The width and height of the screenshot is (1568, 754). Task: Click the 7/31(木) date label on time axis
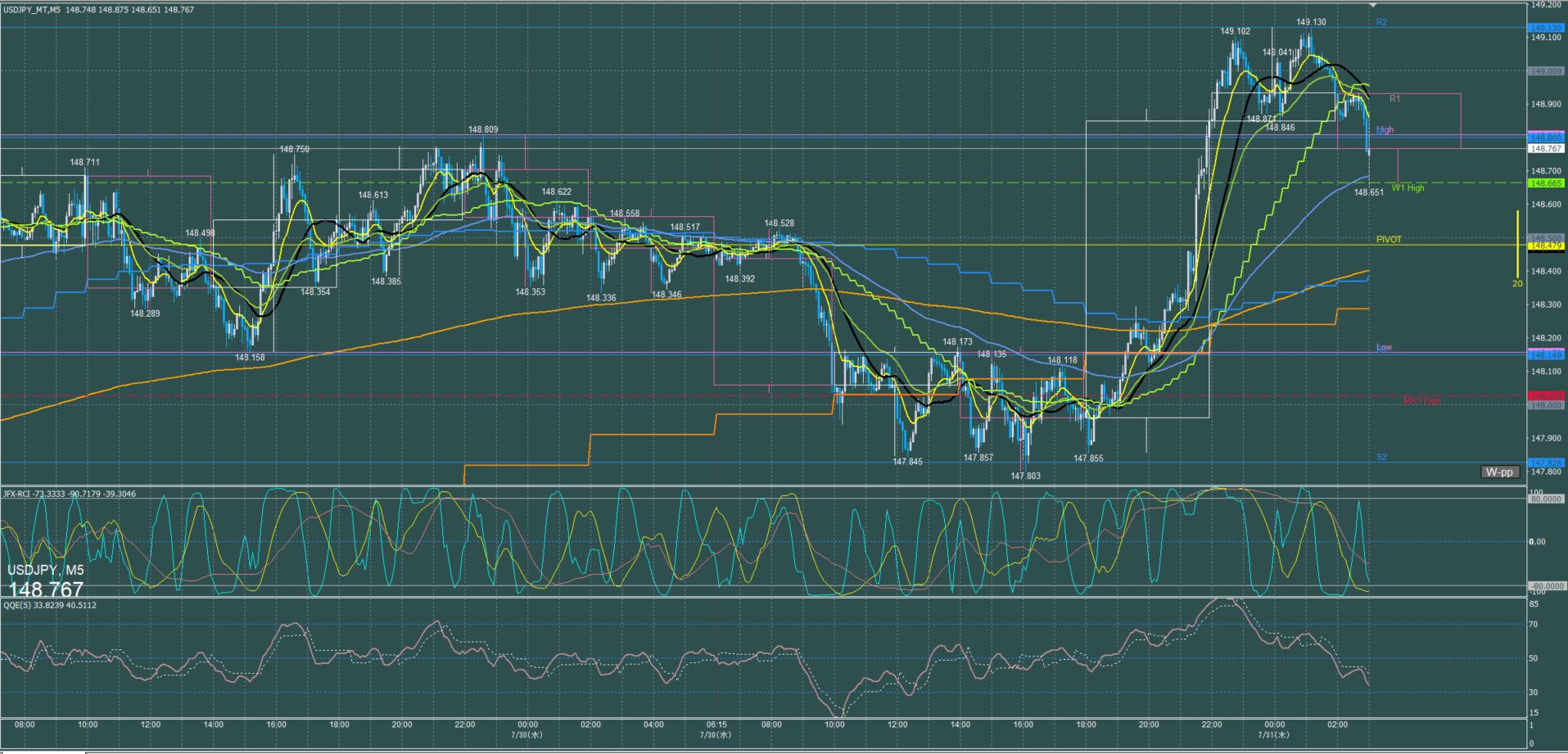coord(1274,734)
